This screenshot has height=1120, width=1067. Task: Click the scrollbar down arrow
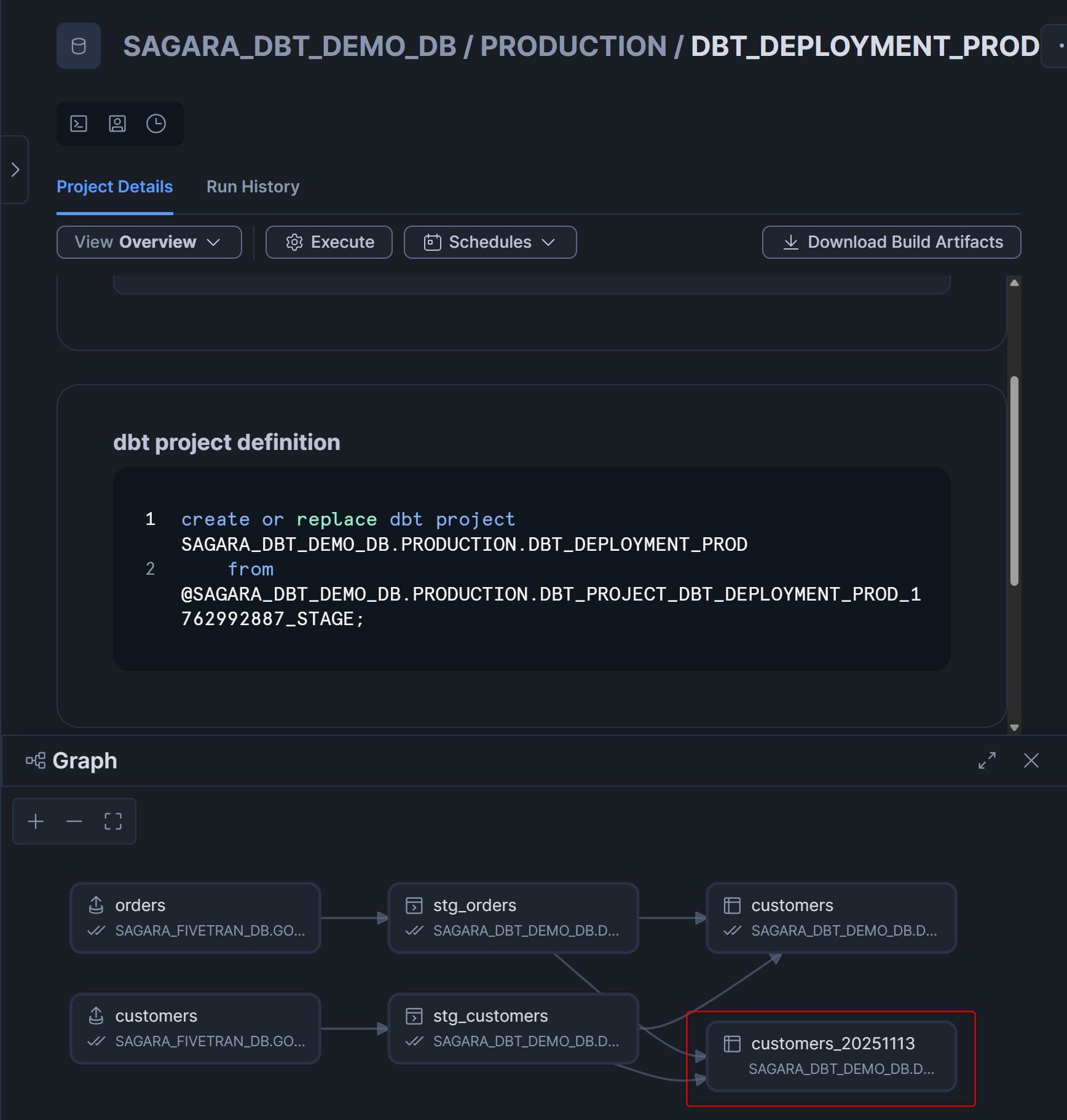[1015, 727]
